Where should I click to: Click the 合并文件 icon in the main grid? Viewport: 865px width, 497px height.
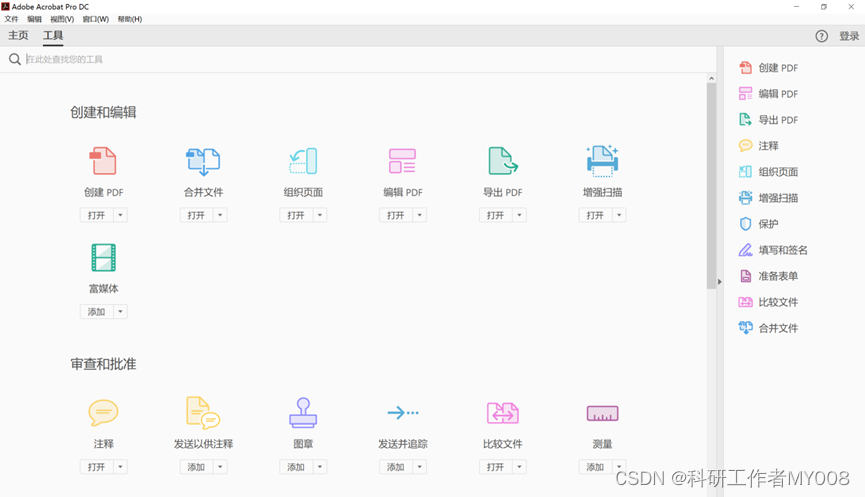pyautogui.click(x=203, y=161)
